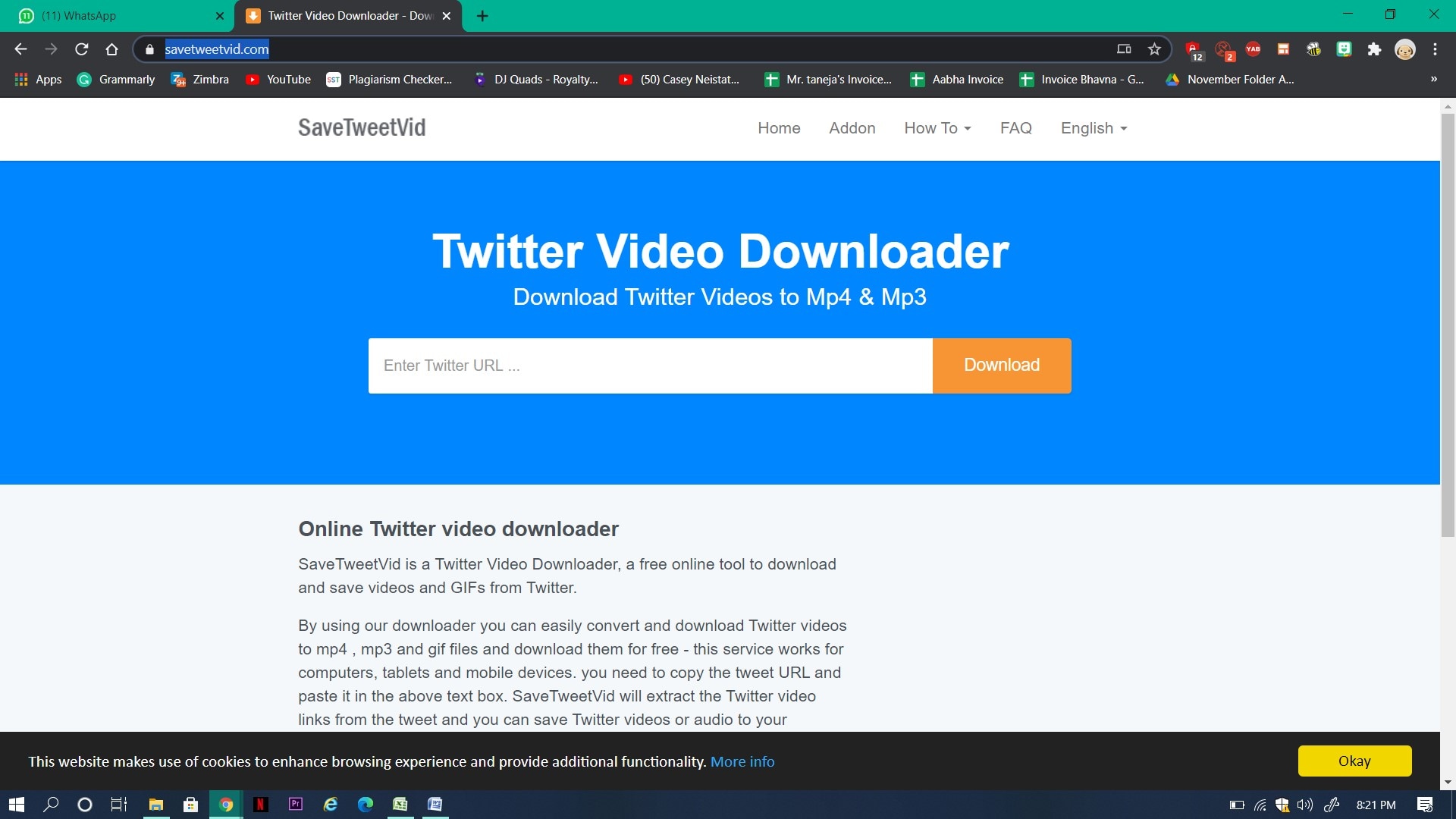Open the Aabha Invoice bookmark
Image resolution: width=1456 pixels, height=819 pixels.
coord(957,79)
